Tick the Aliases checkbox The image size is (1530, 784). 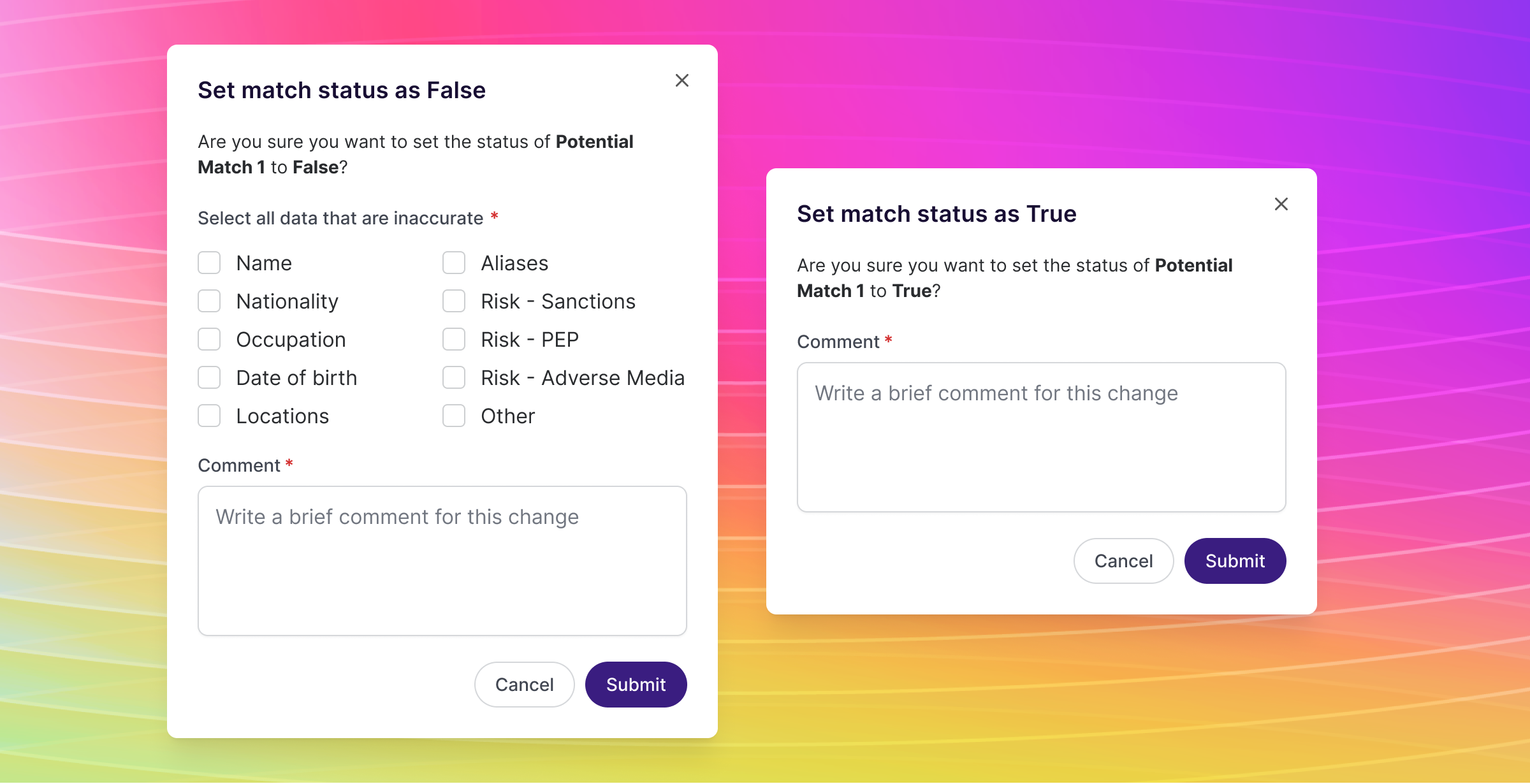[454, 263]
